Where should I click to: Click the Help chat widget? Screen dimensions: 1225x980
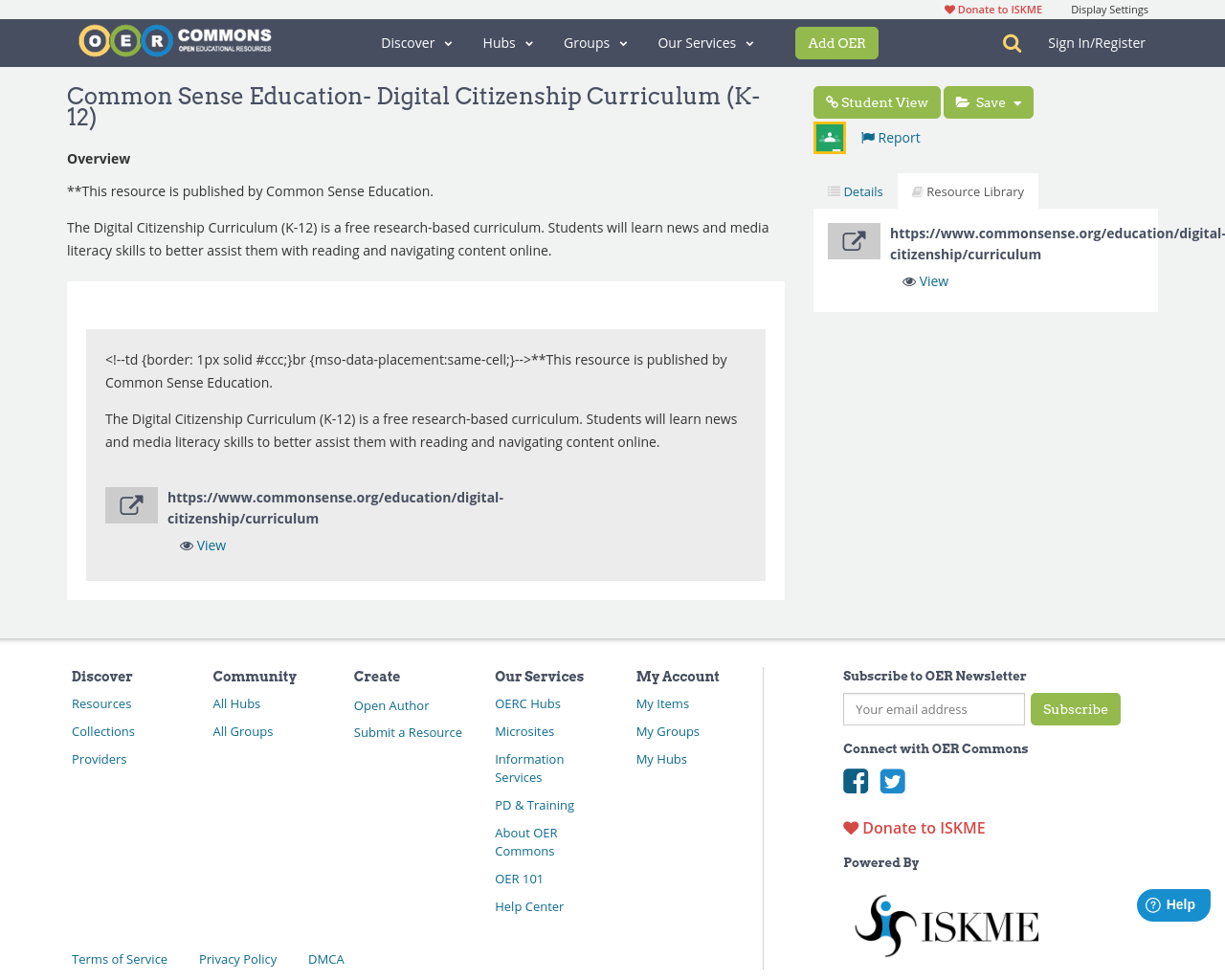point(1173,903)
